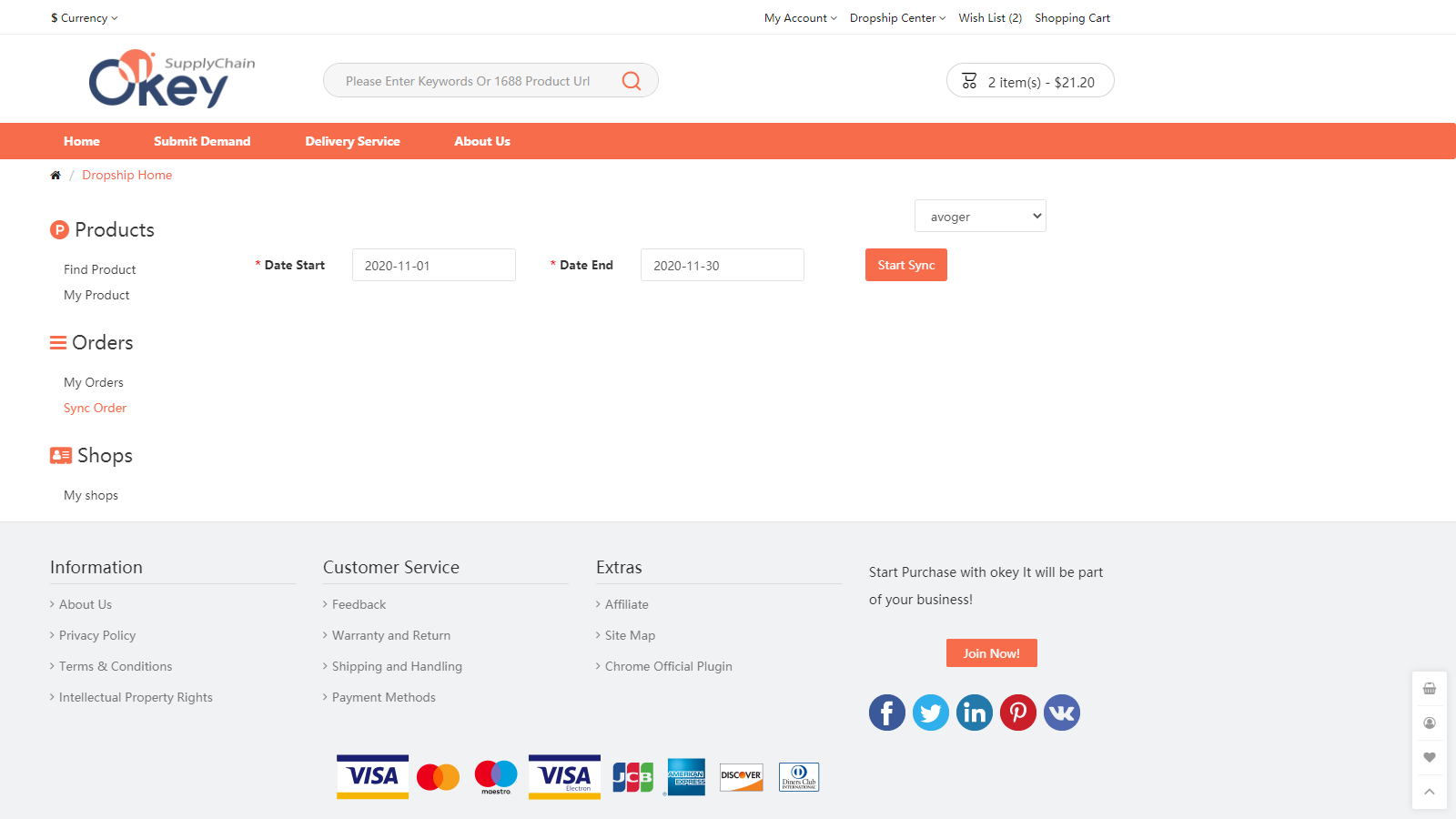
Task: Click the Twitter social icon
Action: (x=931, y=713)
